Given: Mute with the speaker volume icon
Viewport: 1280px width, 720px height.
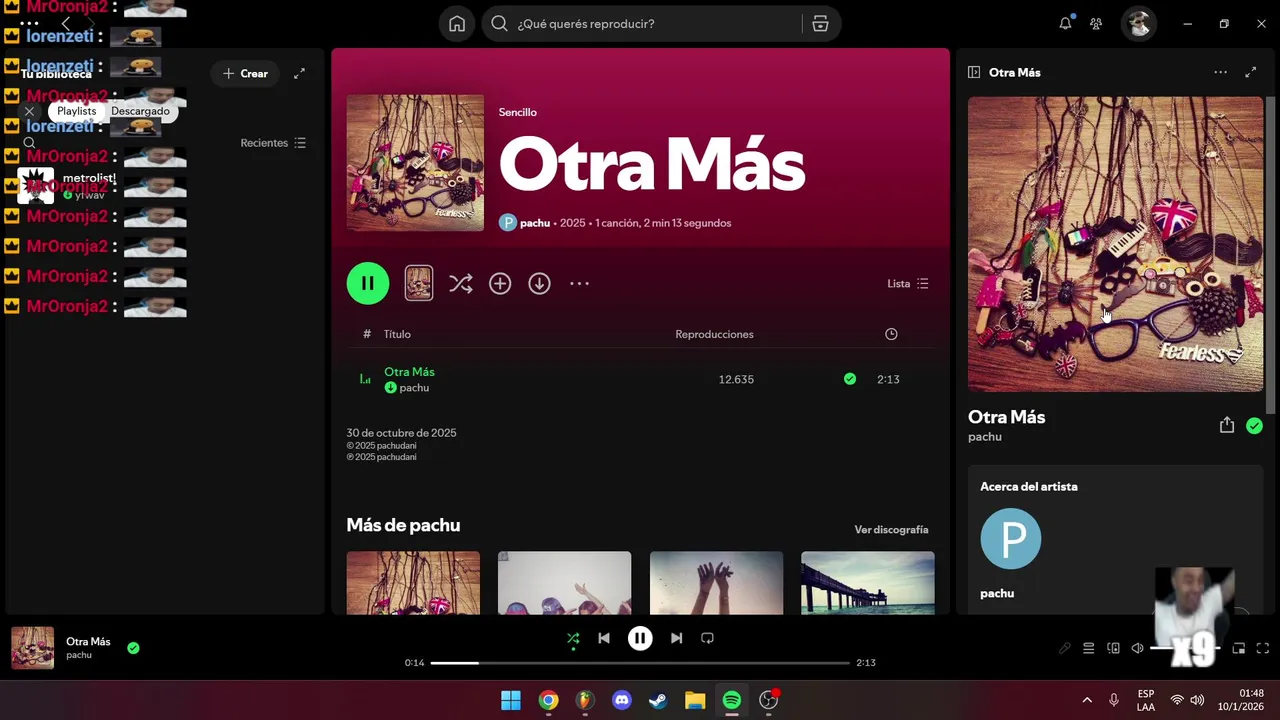Looking at the screenshot, I should (x=1137, y=648).
